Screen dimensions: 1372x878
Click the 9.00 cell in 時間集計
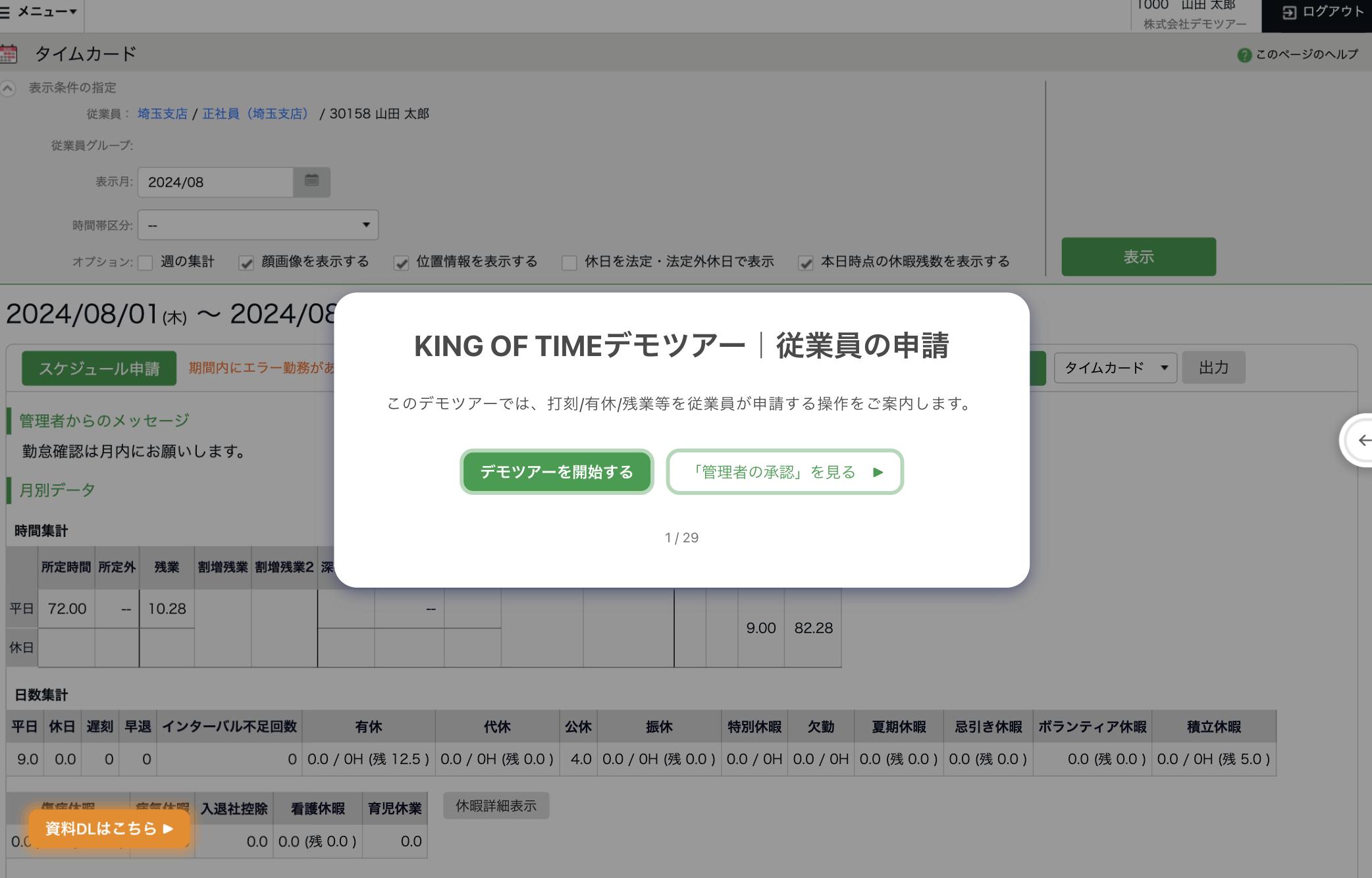tap(761, 628)
